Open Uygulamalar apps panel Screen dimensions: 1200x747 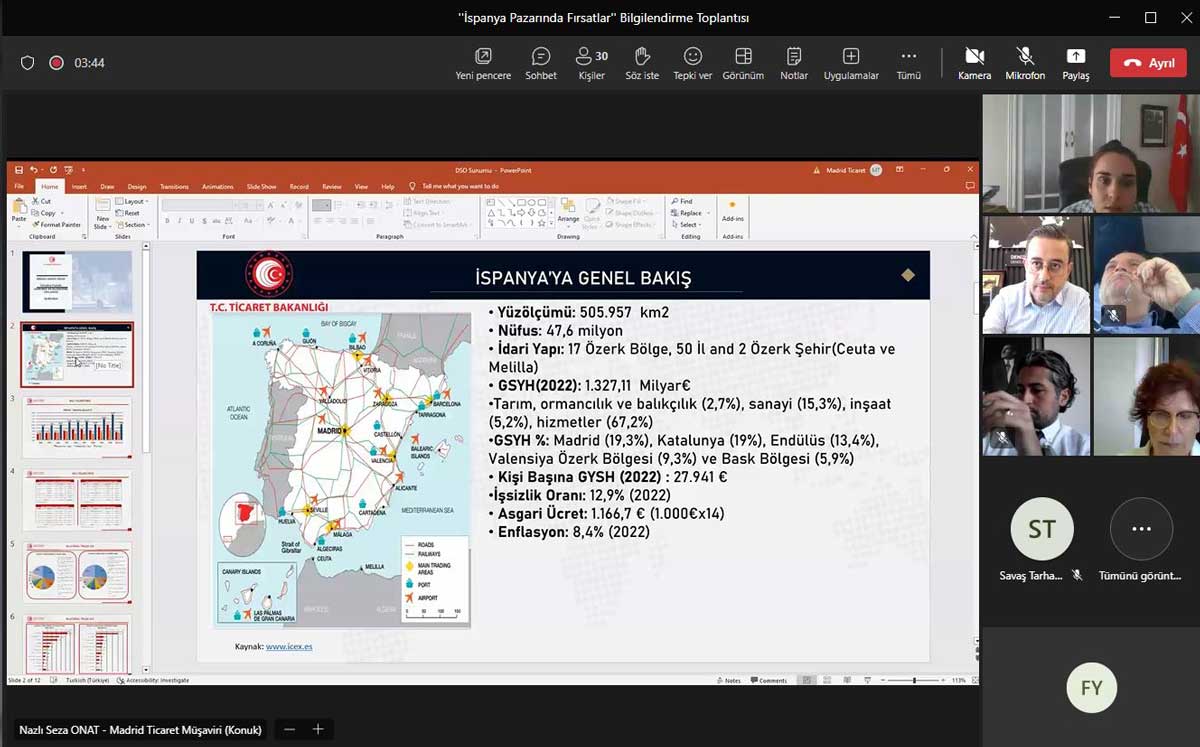coord(851,63)
